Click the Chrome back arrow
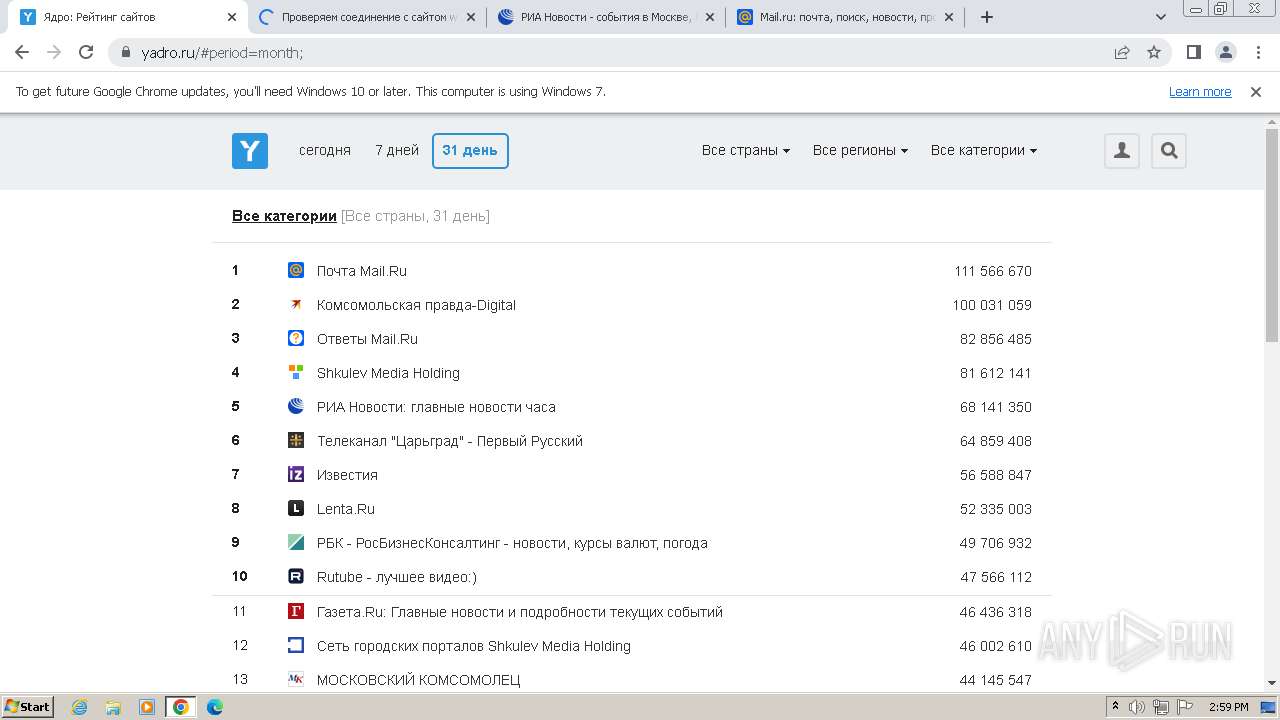Image resolution: width=1280 pixels, height=720 pixels. click(x=22, y=52)
